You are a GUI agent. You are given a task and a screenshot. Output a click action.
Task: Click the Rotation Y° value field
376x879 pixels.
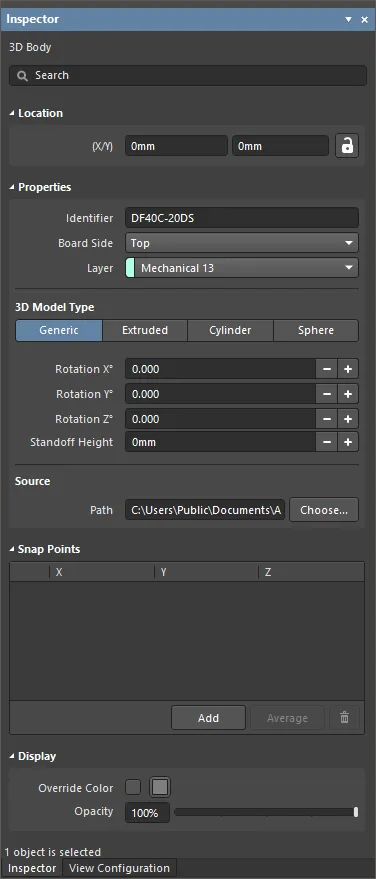(x=221, y=394)
